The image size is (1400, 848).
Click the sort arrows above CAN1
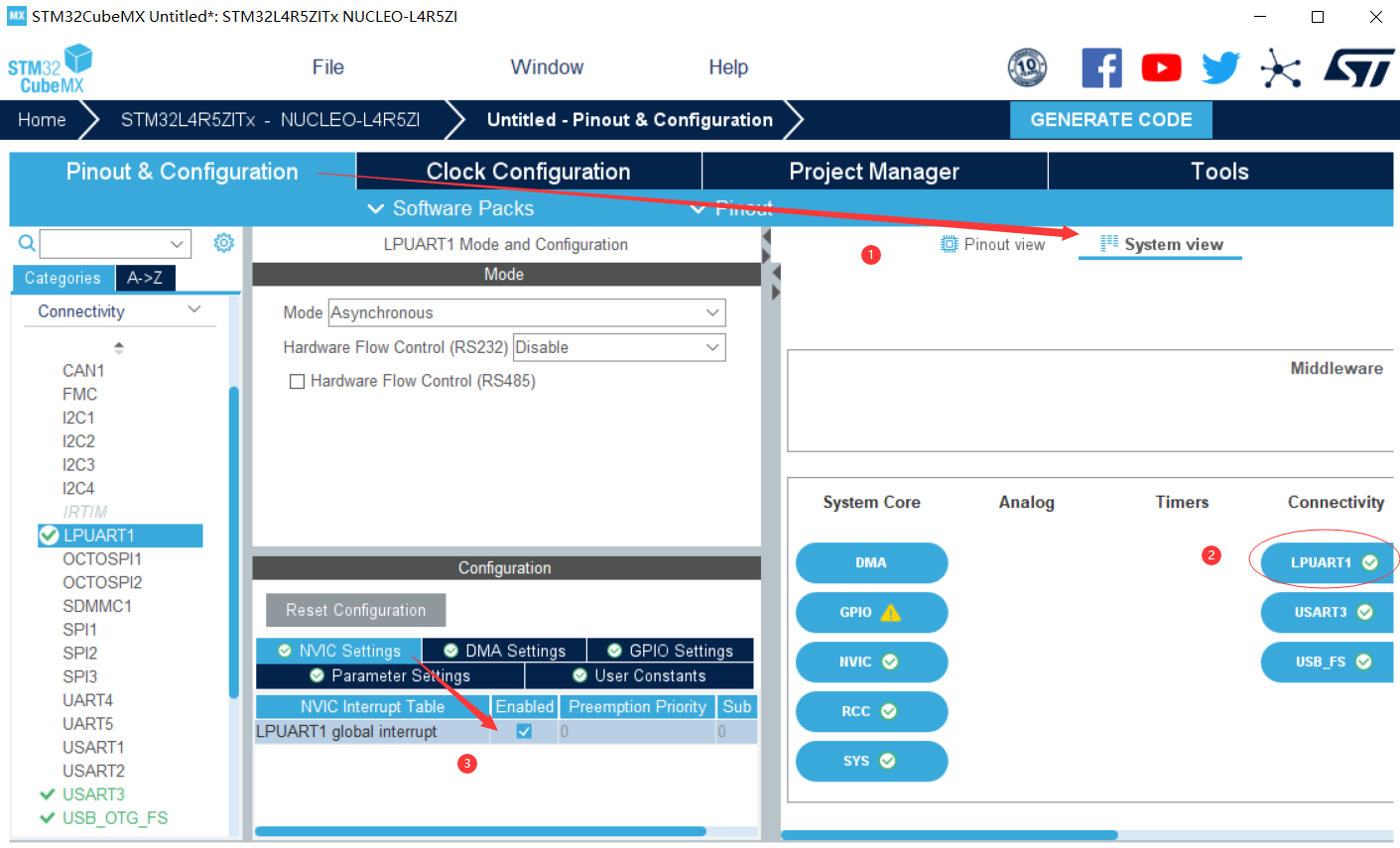pos(119,347)
